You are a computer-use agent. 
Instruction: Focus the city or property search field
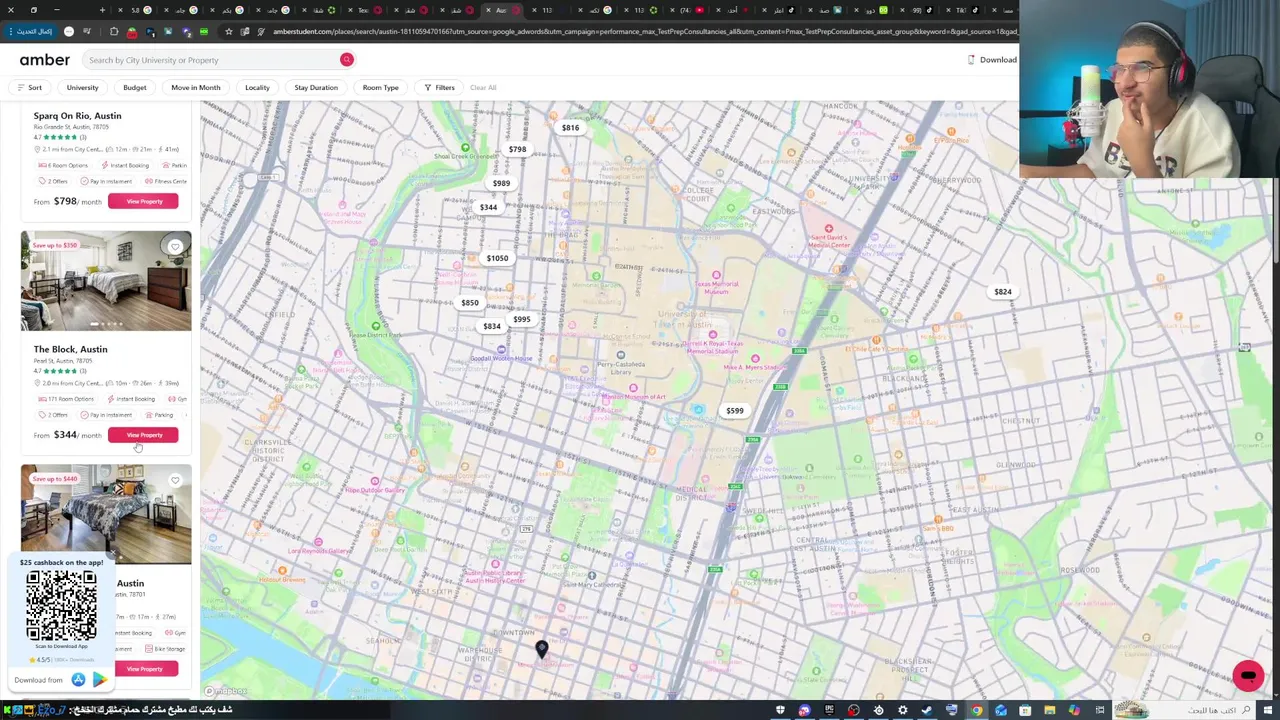pyautogui.click(x=210, y=60)
